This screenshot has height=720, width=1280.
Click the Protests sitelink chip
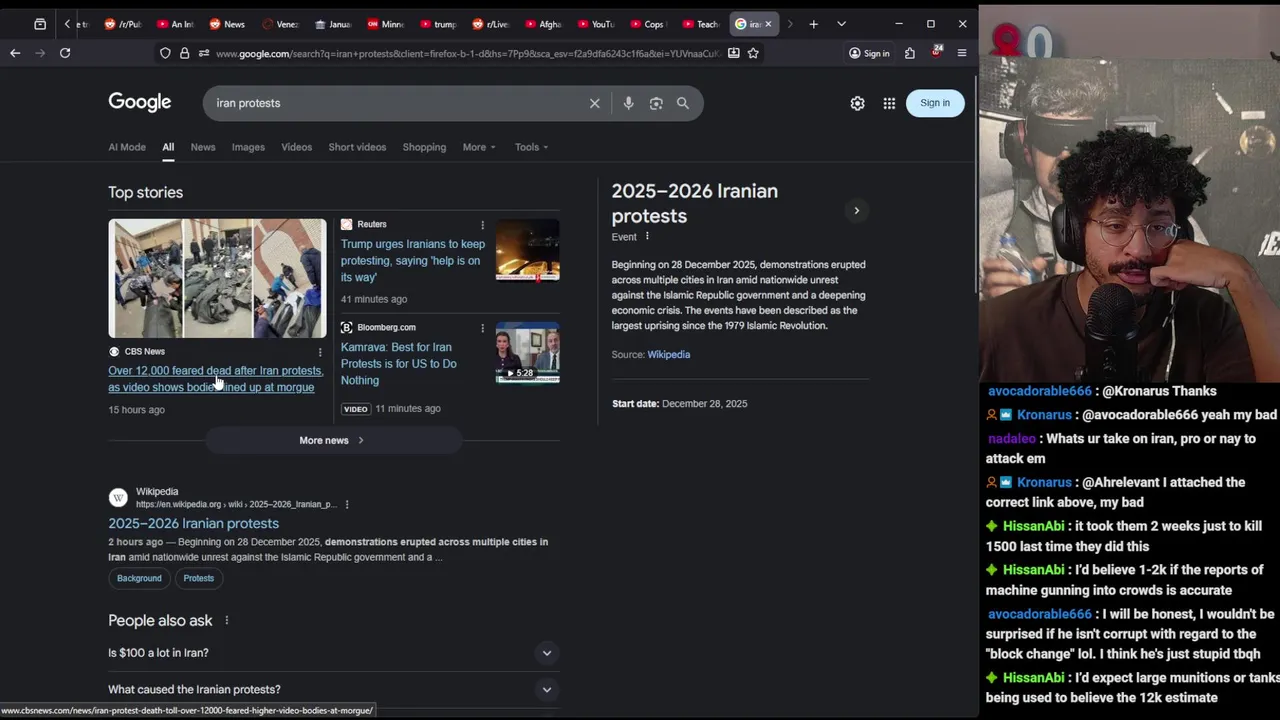point(198,578)
